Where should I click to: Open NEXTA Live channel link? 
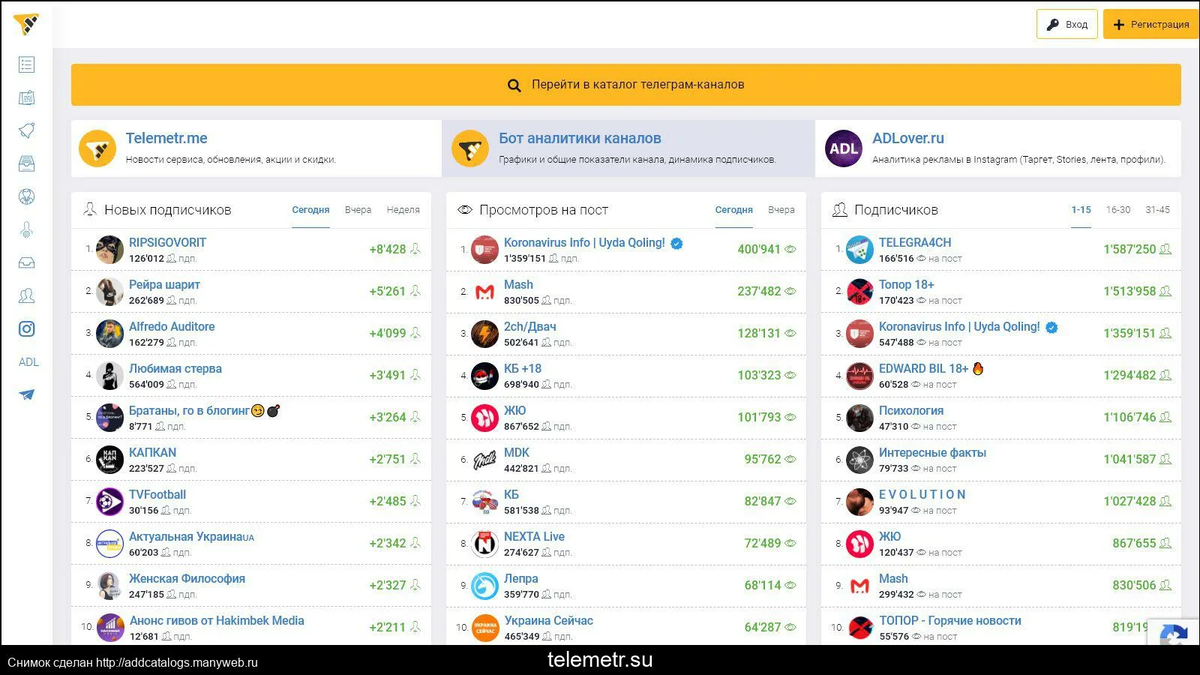click(535, 537)
